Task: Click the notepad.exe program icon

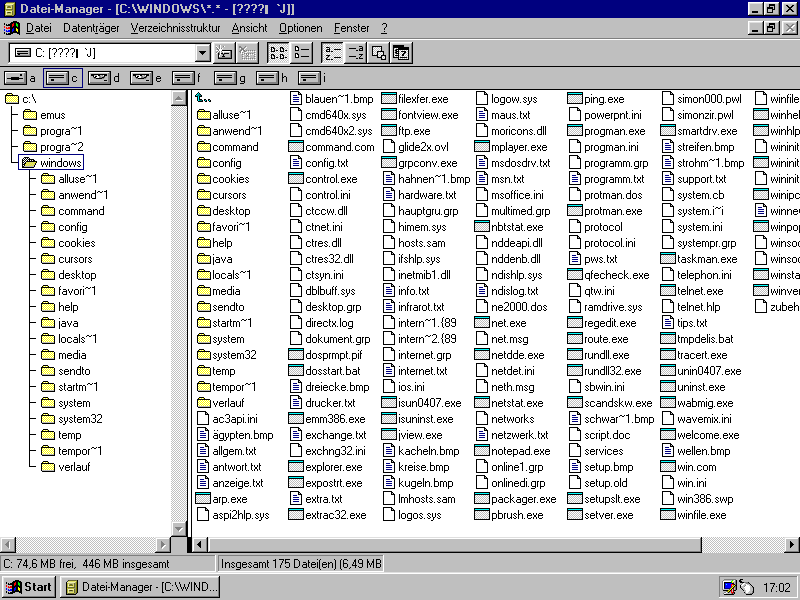Action: [x=482, y=451]
